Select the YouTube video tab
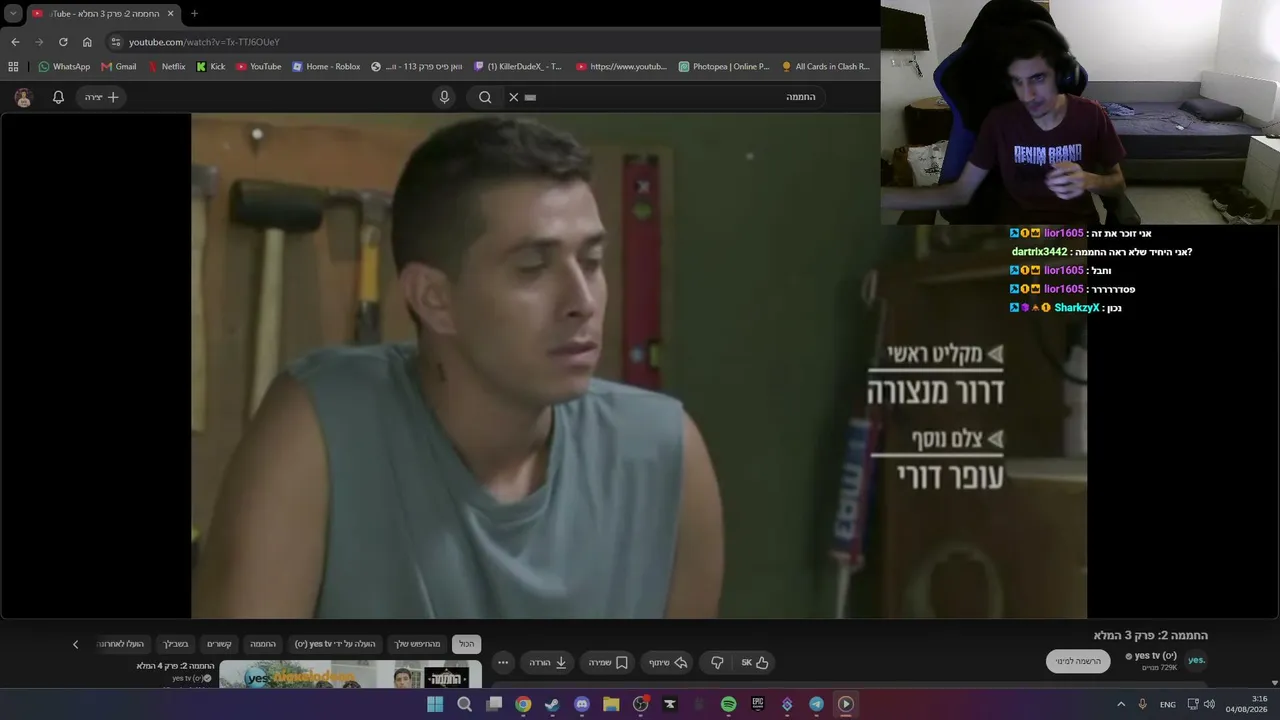The image size is (1280, 720). (103, 14)
